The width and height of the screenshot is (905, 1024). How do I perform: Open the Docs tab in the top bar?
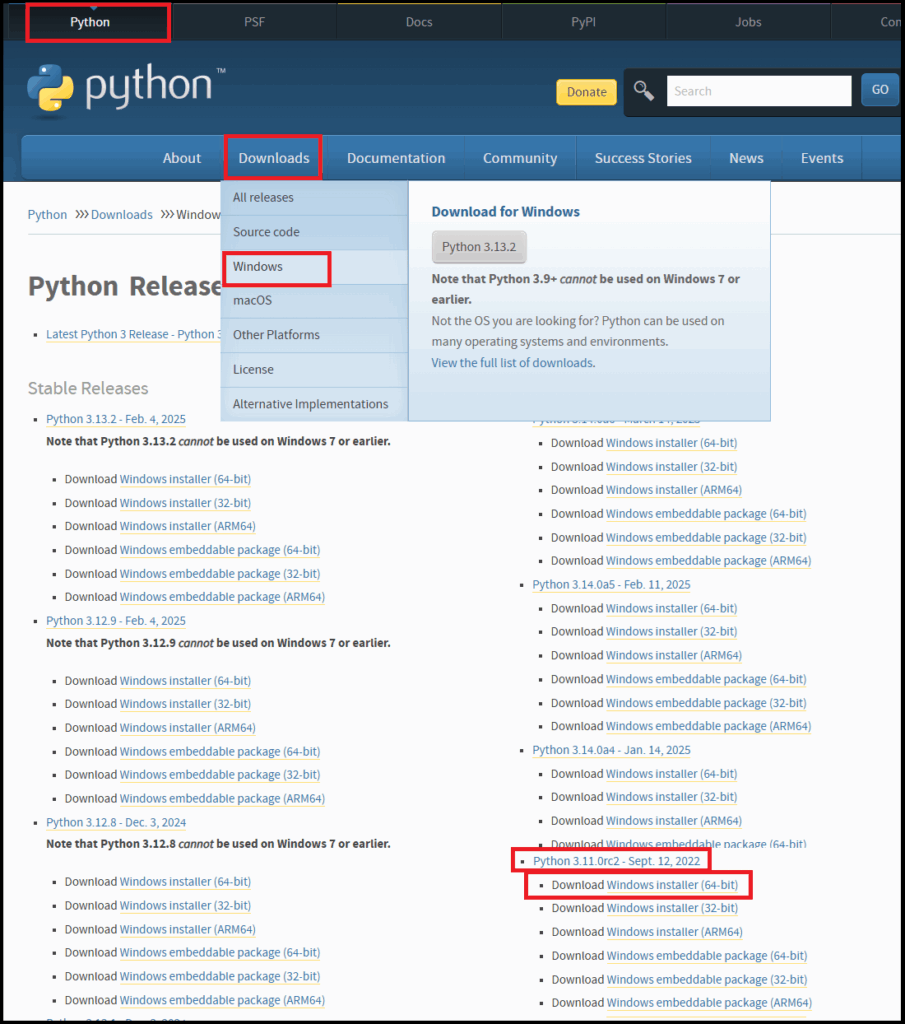click(419, 22)
